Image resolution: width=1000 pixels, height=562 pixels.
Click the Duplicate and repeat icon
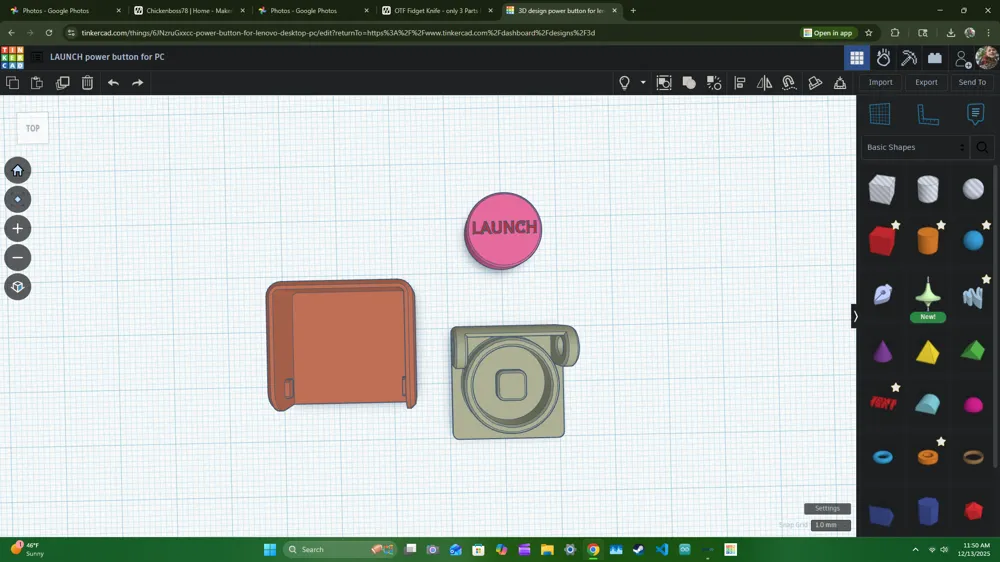(62, 82)
